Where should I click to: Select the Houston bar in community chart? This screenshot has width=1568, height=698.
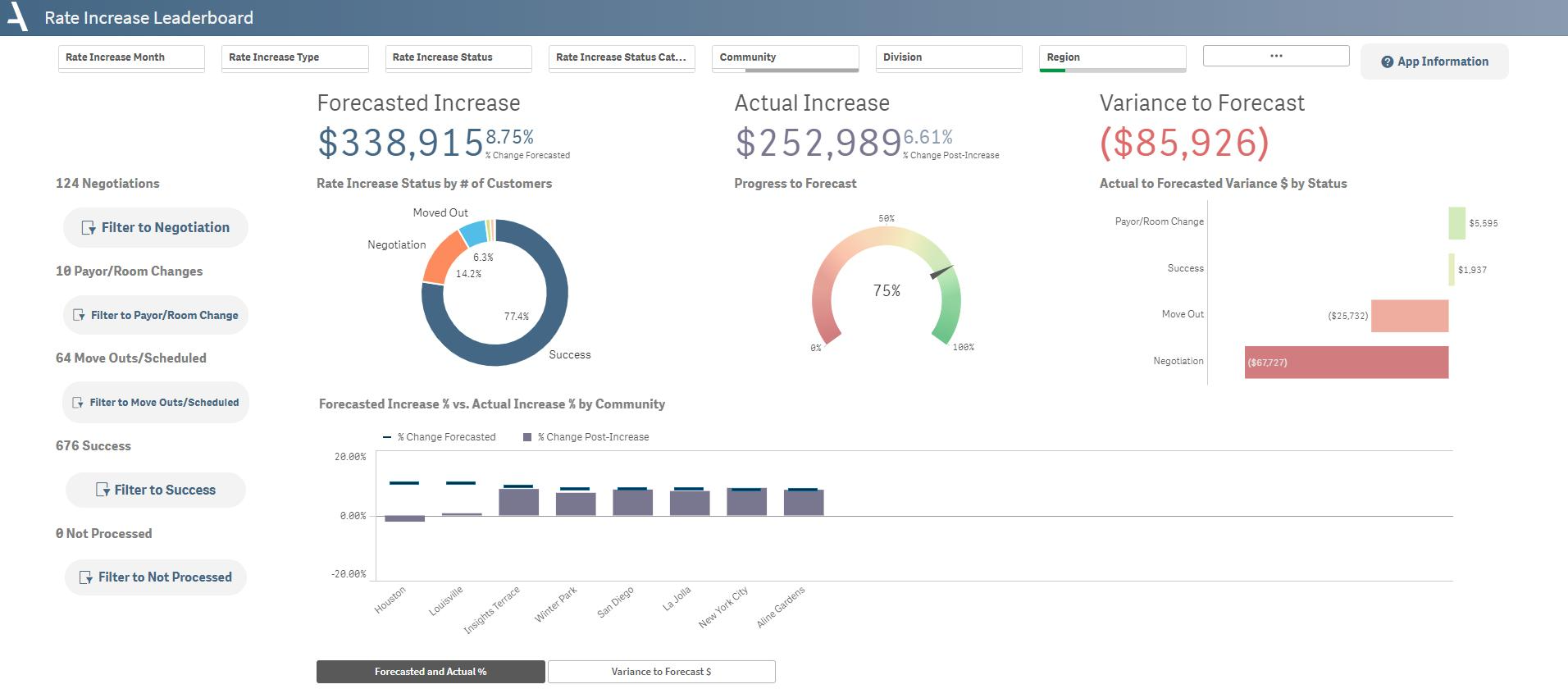pos(405,518)
